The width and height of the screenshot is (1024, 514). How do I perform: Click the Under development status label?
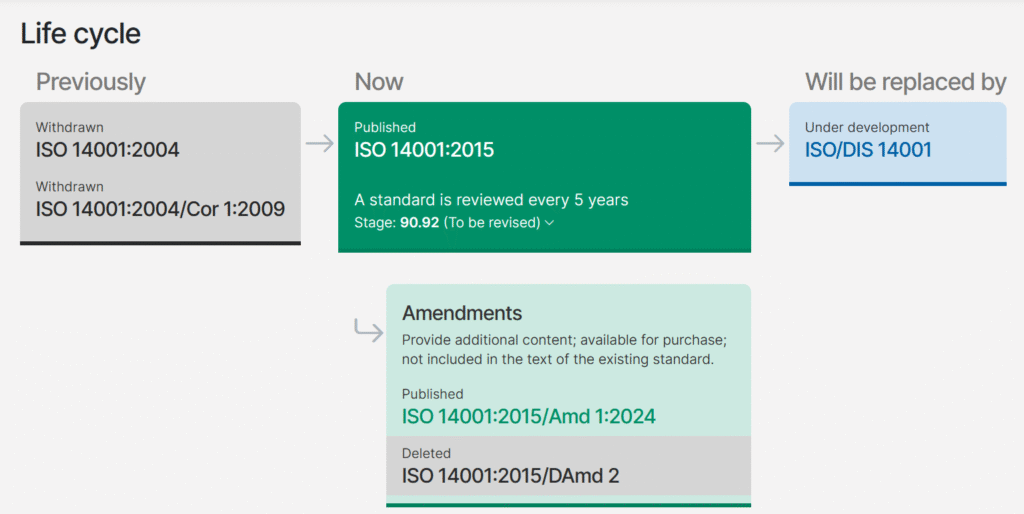tap(867, 127)
